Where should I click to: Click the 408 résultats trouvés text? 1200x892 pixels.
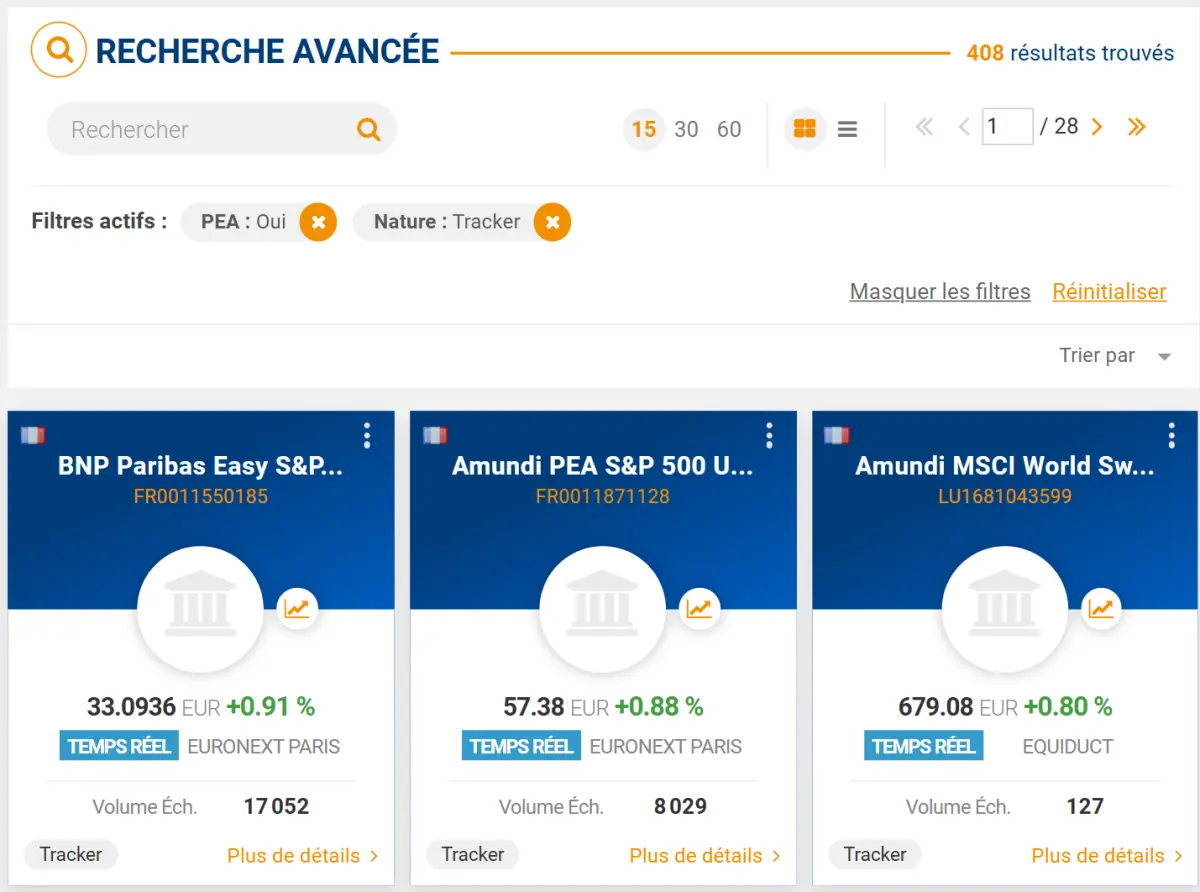click(x=1070, y=53)
